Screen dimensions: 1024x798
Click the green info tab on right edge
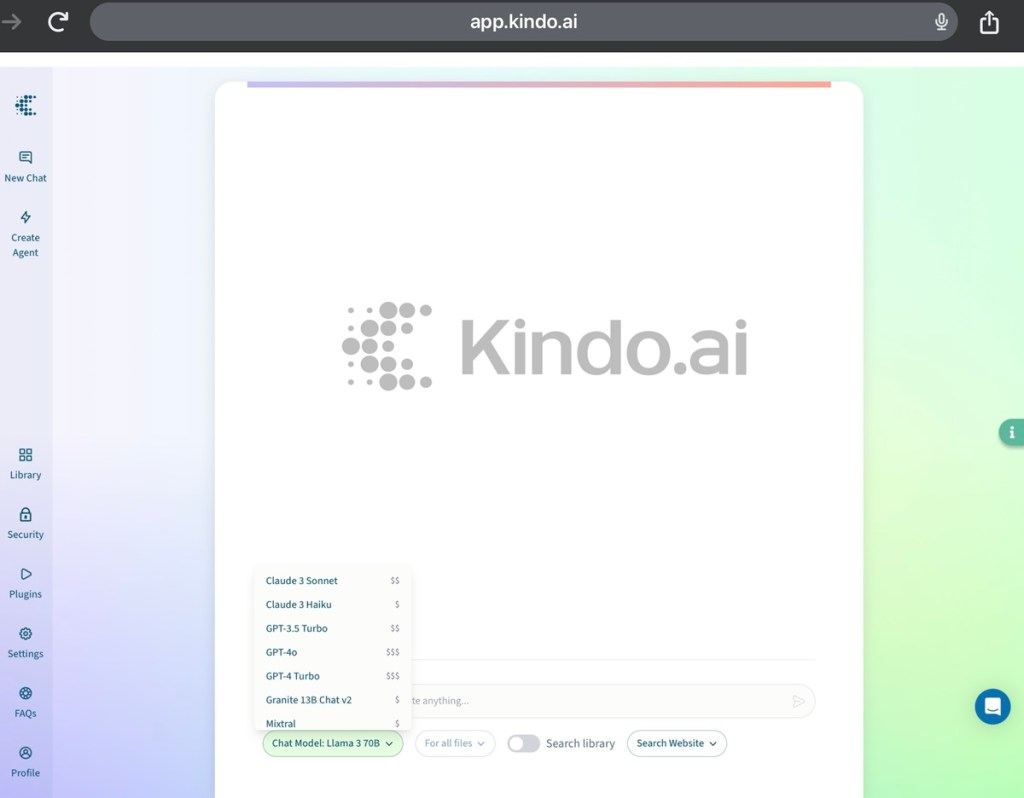1012,433
